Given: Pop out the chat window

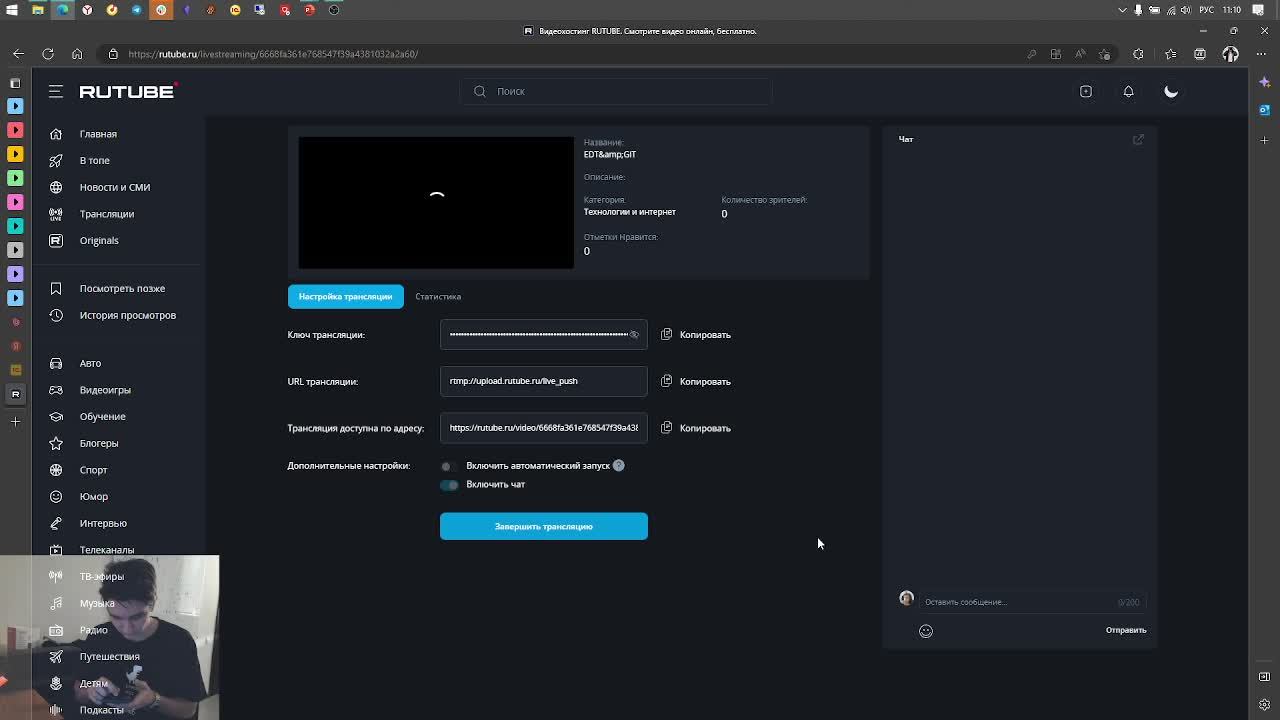Looking at the screenshot, I should (1138, 140).
